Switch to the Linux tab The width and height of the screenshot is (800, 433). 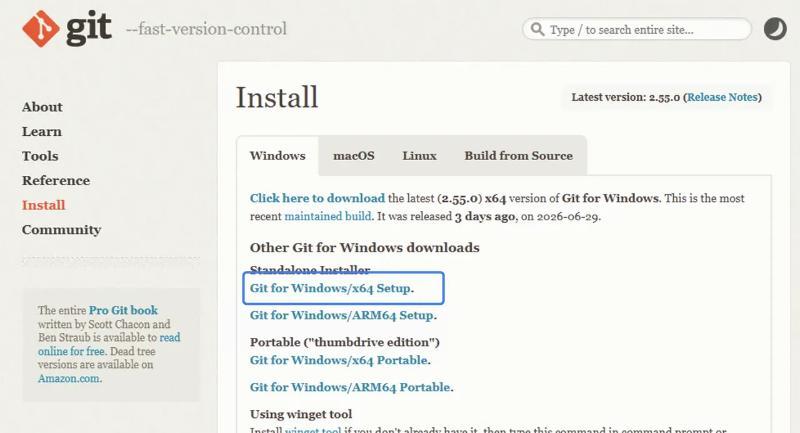coord(419,156)
